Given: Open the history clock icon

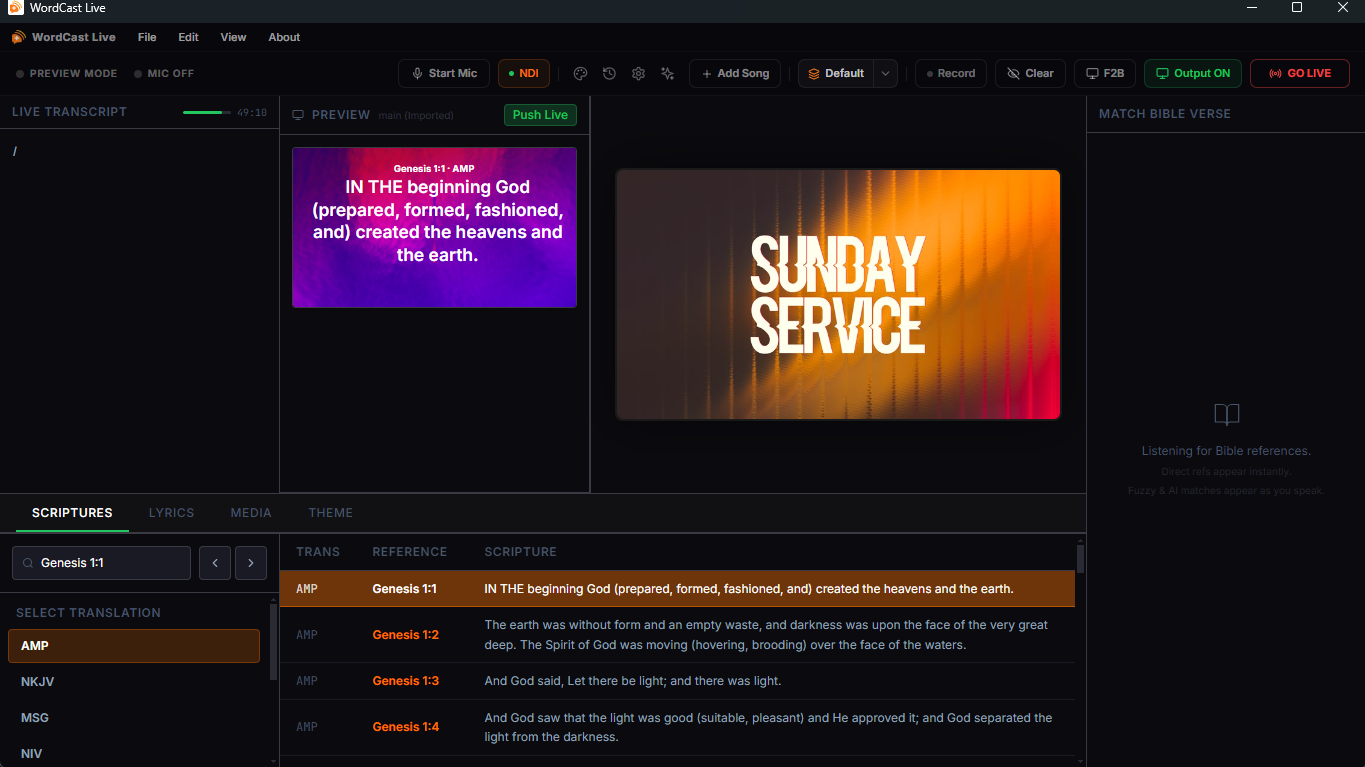Looking at the screenshot, I should [x=609, y=73].
